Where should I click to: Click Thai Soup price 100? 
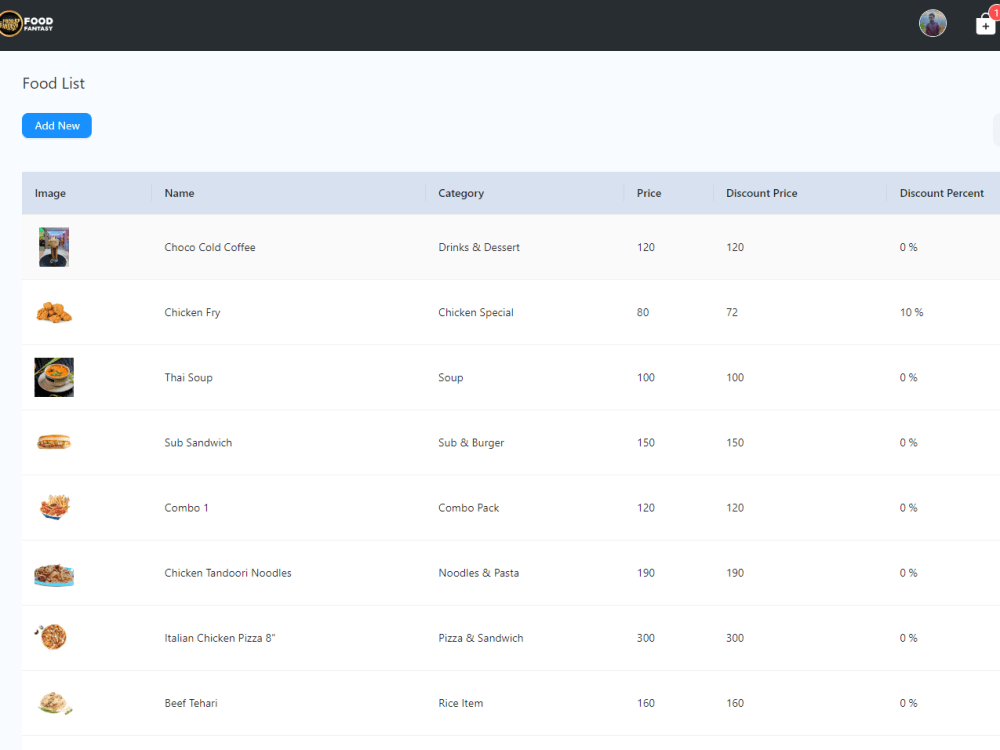tap(645, 378)
